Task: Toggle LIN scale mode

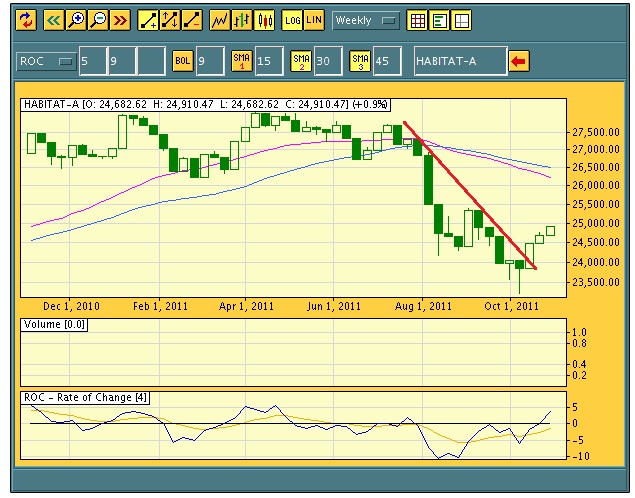Action: (x=314, y=20)
